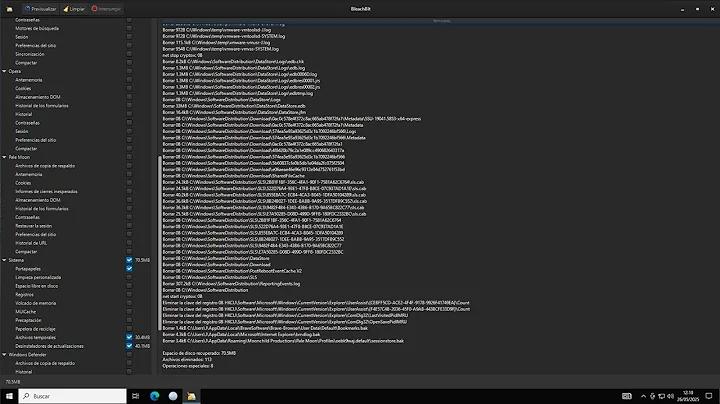720x404 pixels.
Task: Uncheck the Archivos temporales checkbox
Action: pos(129,337)
